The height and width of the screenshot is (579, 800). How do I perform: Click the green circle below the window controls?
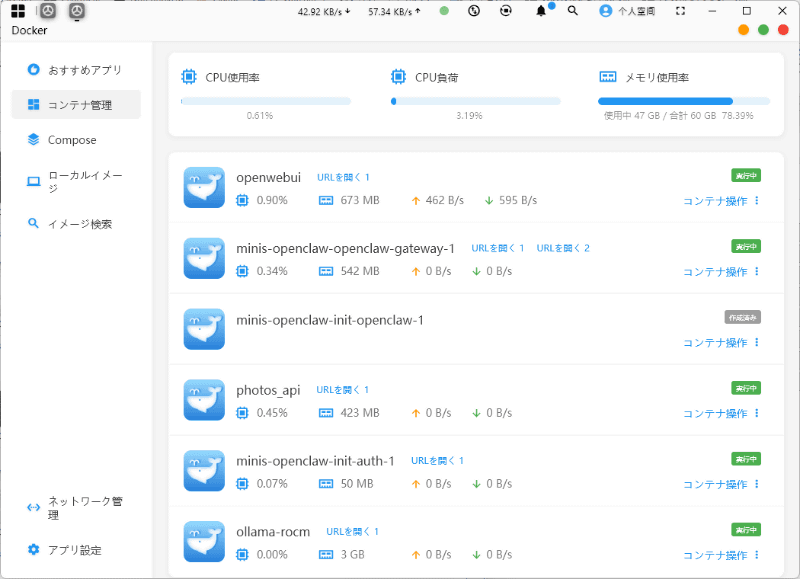[x=763, y=30]
